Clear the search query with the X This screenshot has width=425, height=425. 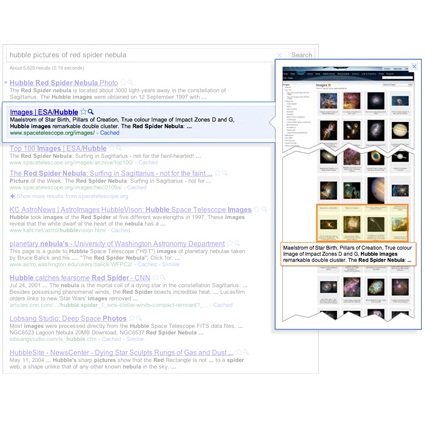pyautogui.click(x=279, y=55)
